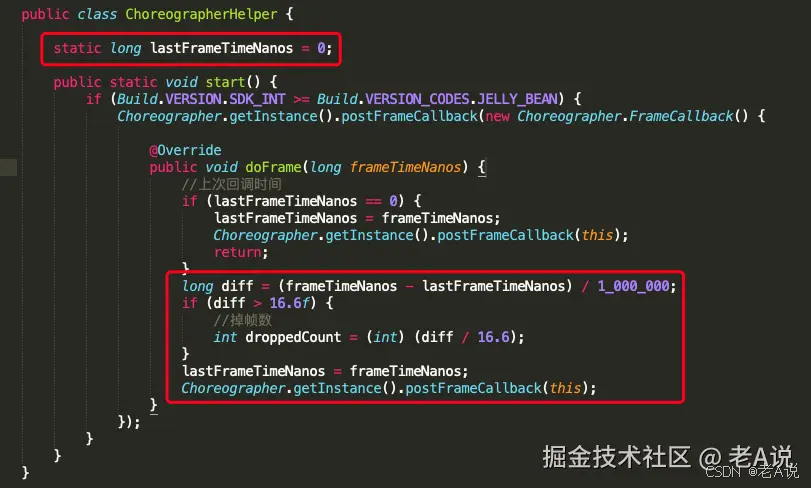This screenshot has width=811, height=488.
Task: Click the droppedCount variable
Action: 293,338
